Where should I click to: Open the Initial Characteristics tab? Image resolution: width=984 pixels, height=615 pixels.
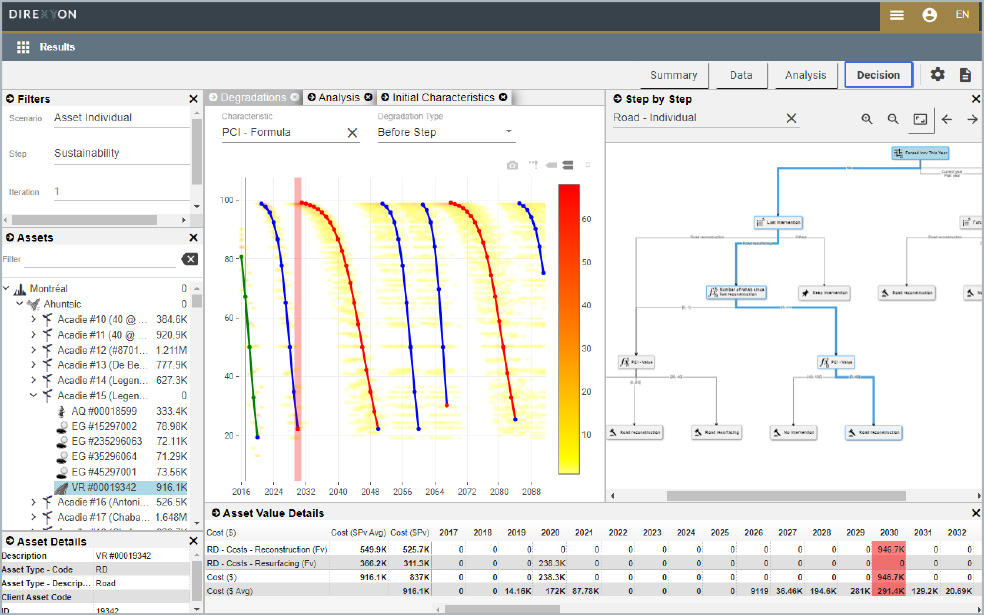443,97
